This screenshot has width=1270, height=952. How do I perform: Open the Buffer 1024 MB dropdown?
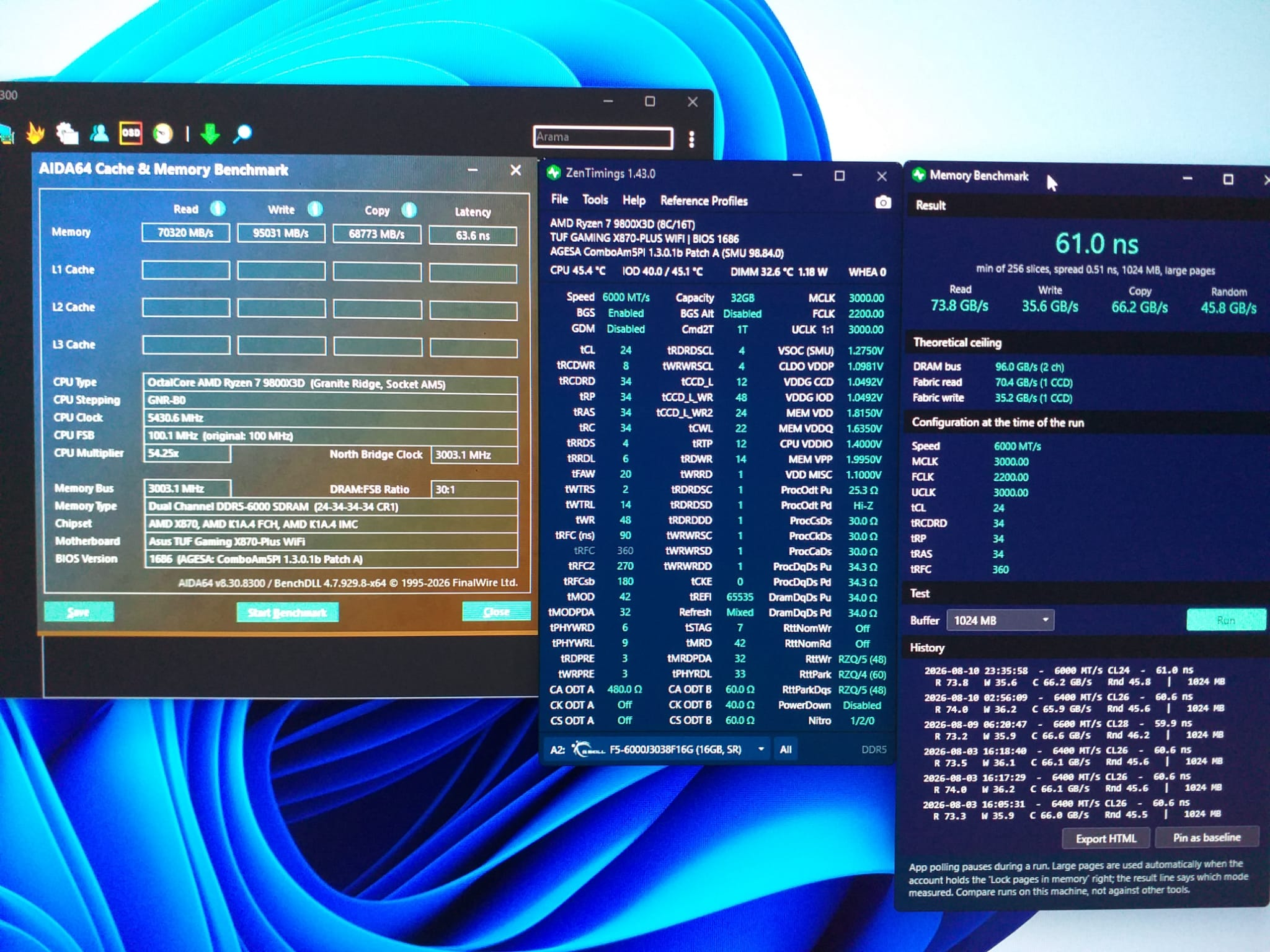pyautogui.click(x=1000, y=620)
